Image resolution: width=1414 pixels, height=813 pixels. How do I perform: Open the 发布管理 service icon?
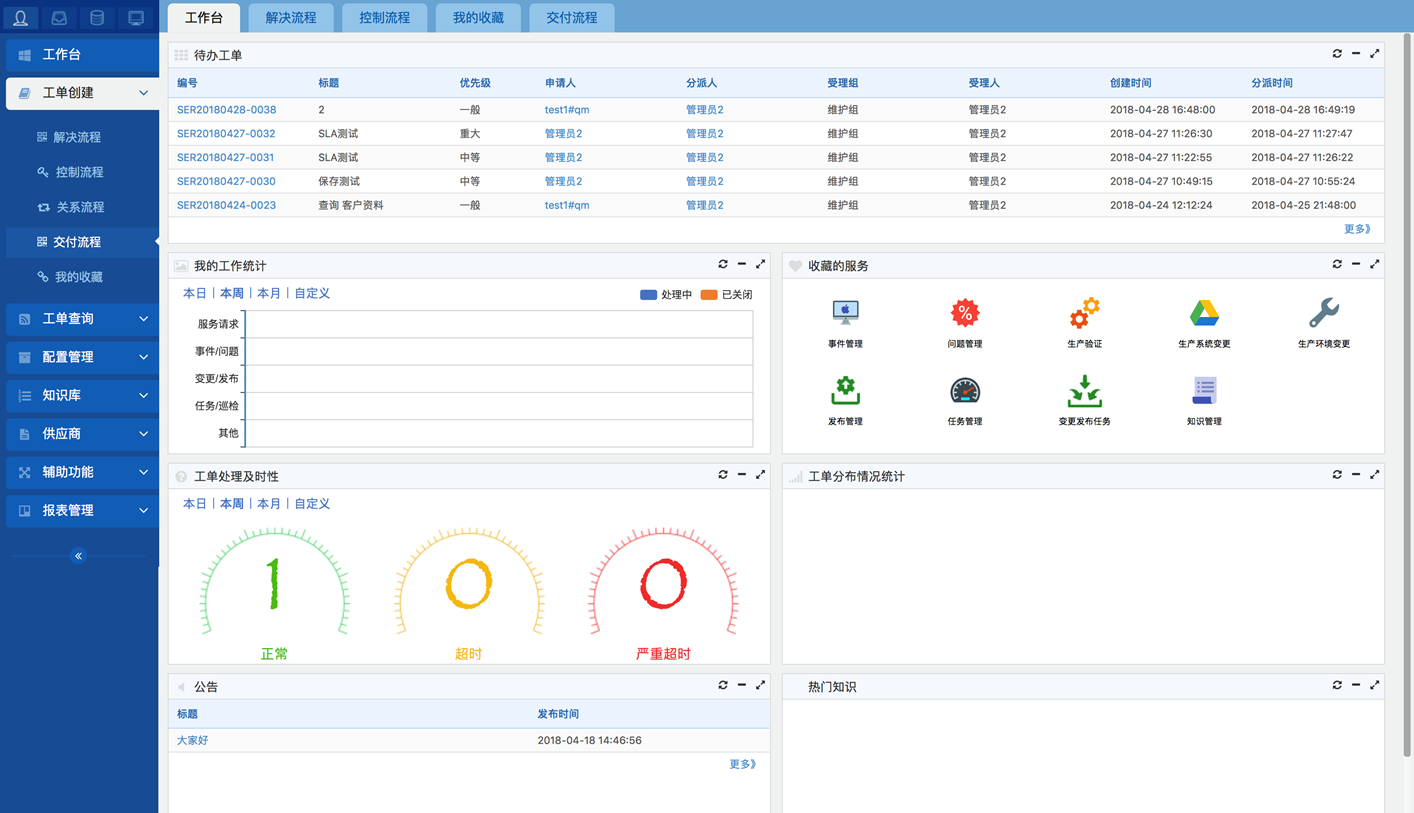[845, 391]
